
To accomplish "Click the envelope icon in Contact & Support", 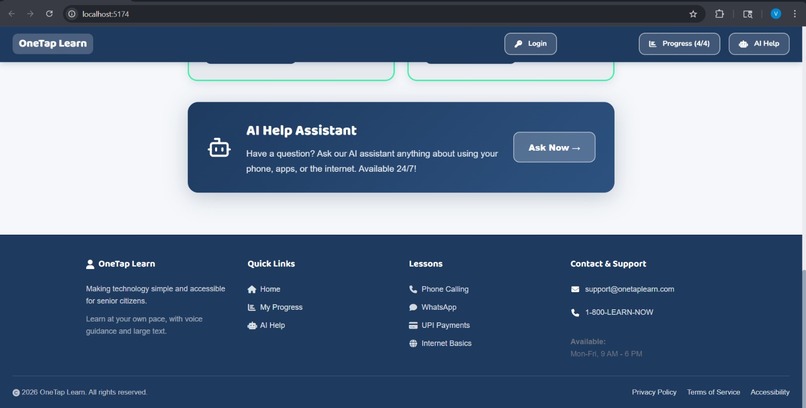I will 575,289.
